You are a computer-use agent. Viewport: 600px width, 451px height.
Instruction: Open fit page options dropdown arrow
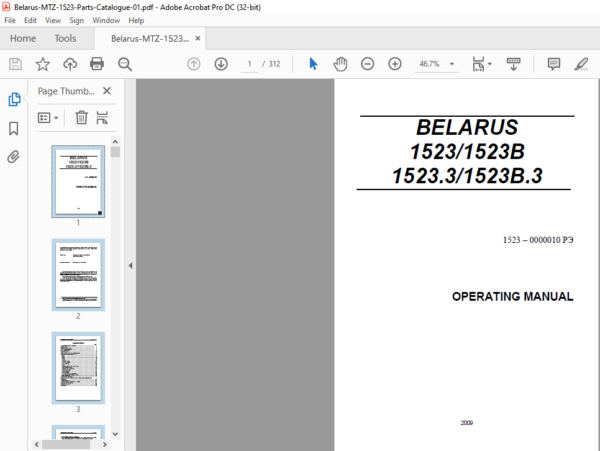click(490, 64)
